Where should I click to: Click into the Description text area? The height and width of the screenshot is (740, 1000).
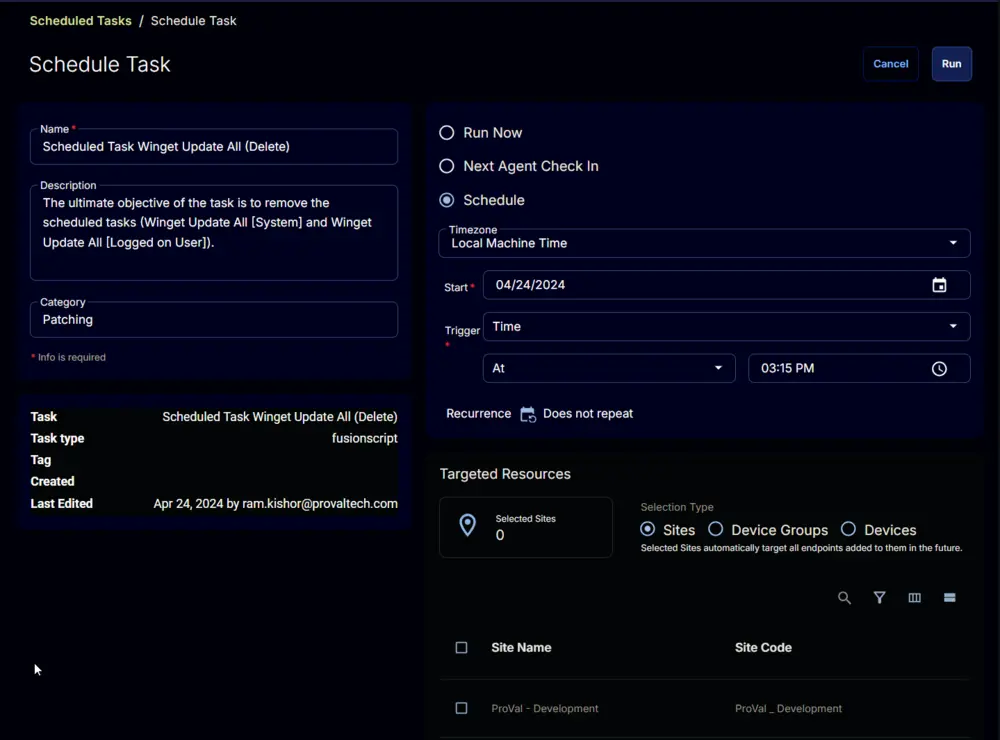click(214, 233)
